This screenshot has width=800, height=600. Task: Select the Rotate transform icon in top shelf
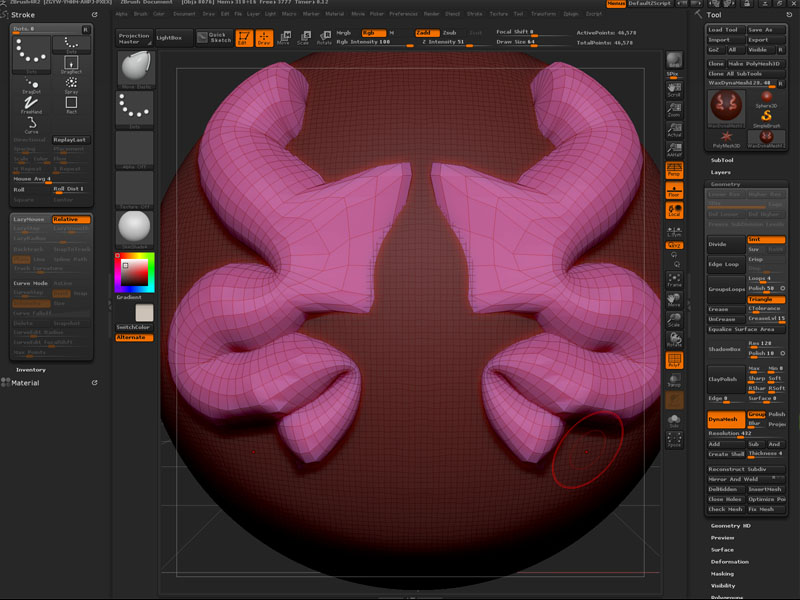324,38
